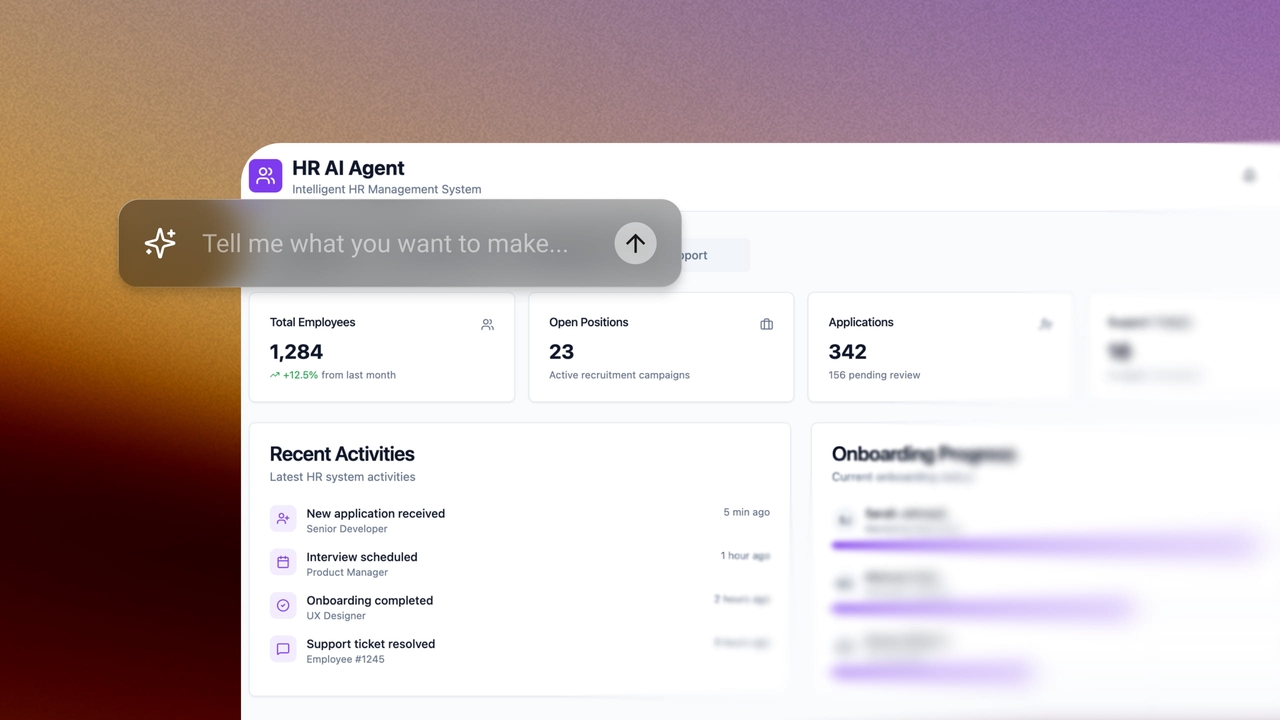Submit prompt with the up arrow button

click(635, 243)
